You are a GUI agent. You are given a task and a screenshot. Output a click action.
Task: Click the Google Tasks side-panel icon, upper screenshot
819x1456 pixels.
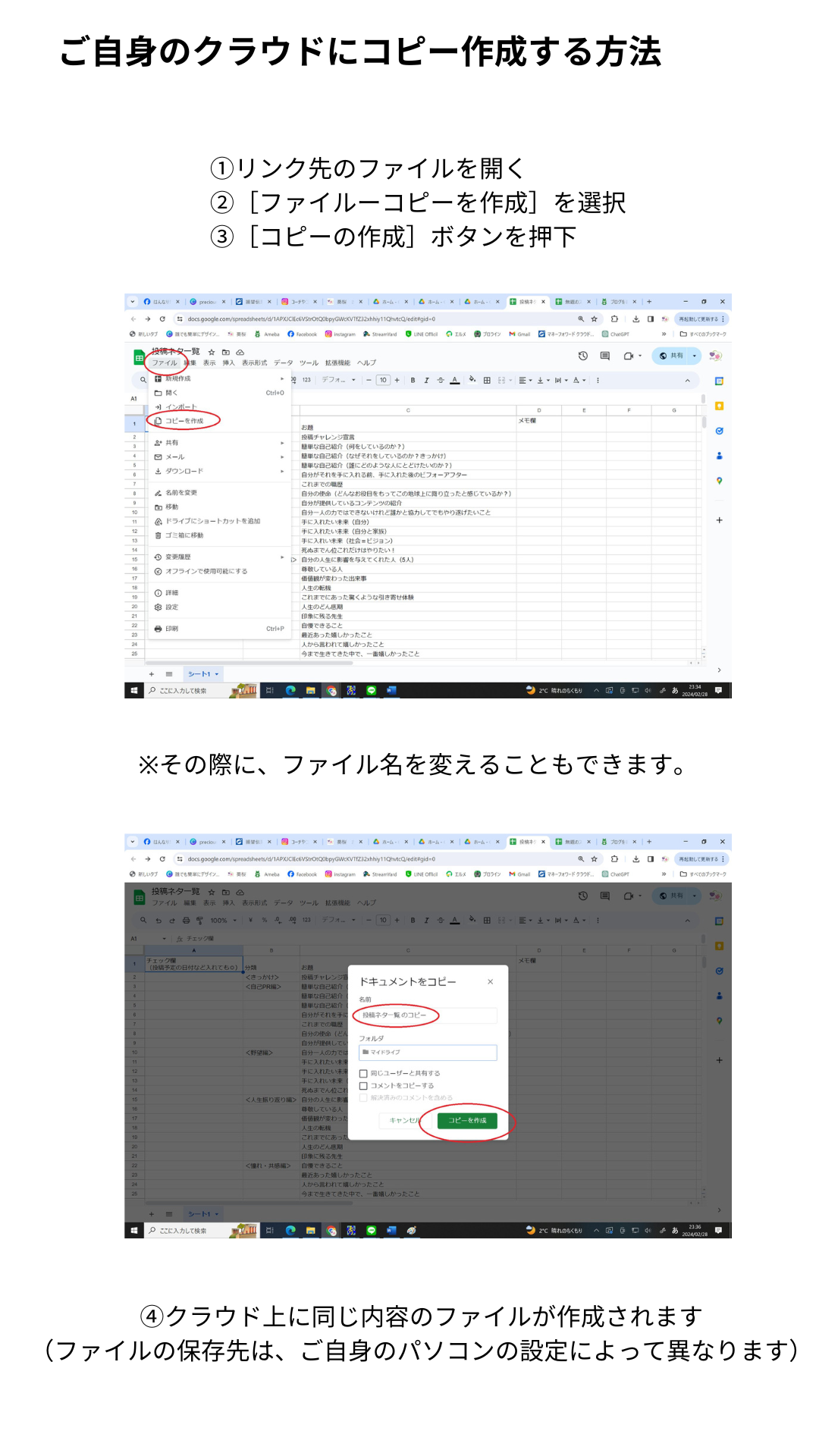(x=719, y=431)
